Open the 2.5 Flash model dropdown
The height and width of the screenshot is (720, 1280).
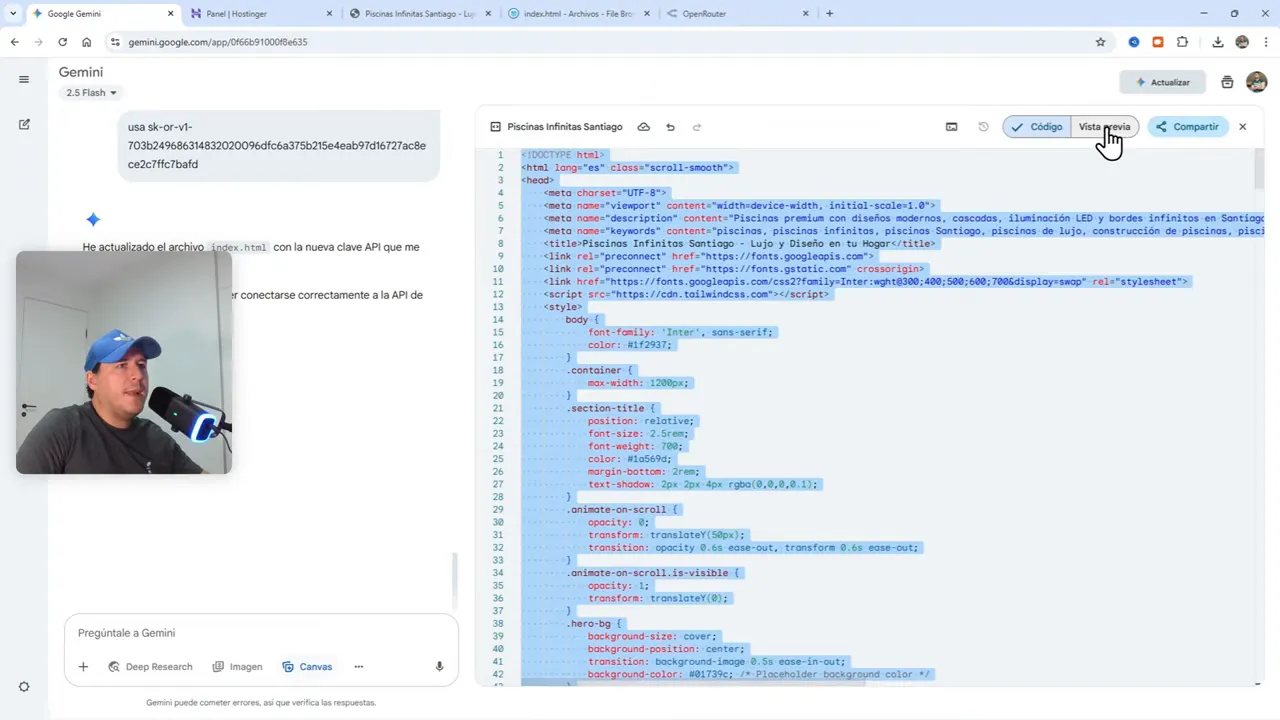(x=90, y=92)
